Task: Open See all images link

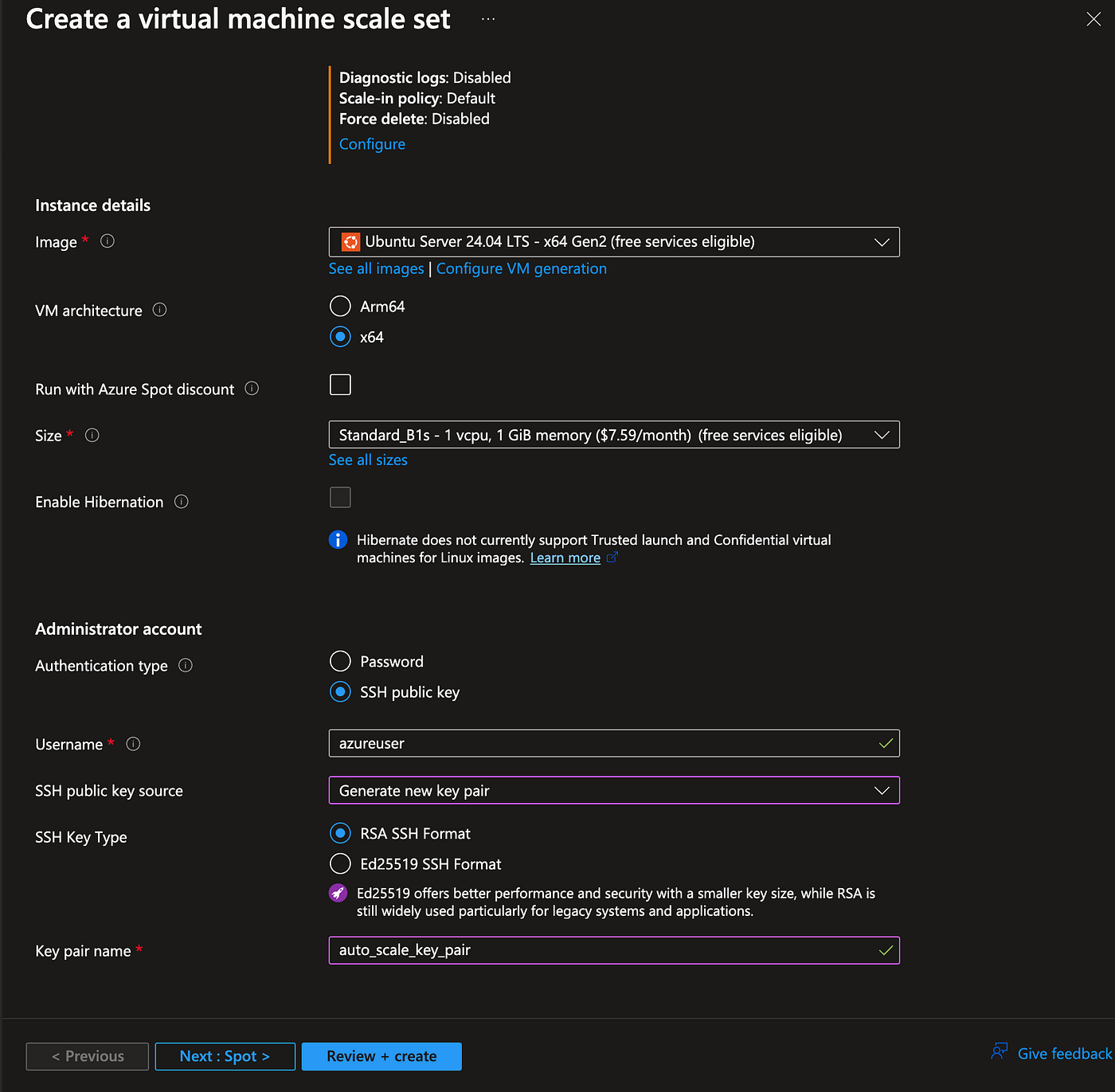Action: pyautogui.click(x=377, y=269)
